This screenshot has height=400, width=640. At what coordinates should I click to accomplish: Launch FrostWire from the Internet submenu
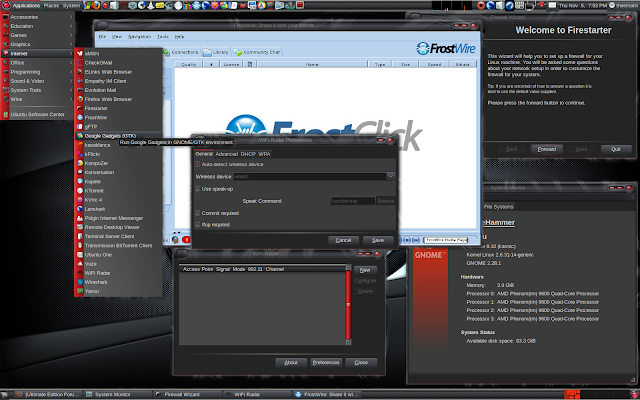118,117
